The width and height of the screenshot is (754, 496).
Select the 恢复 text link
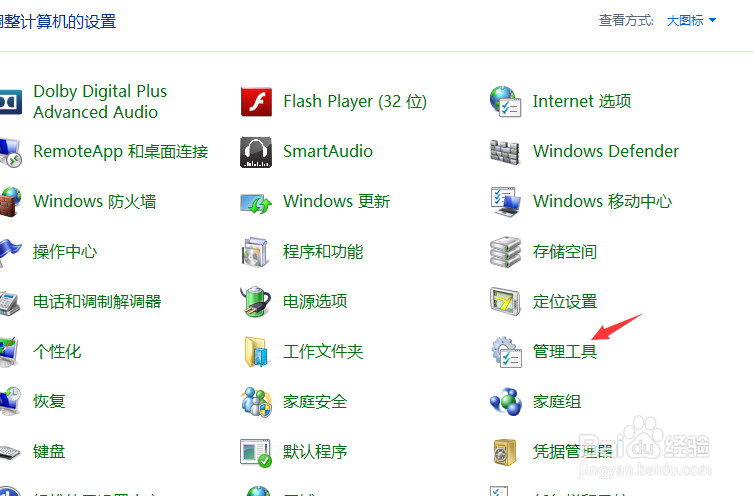(49, 402)
